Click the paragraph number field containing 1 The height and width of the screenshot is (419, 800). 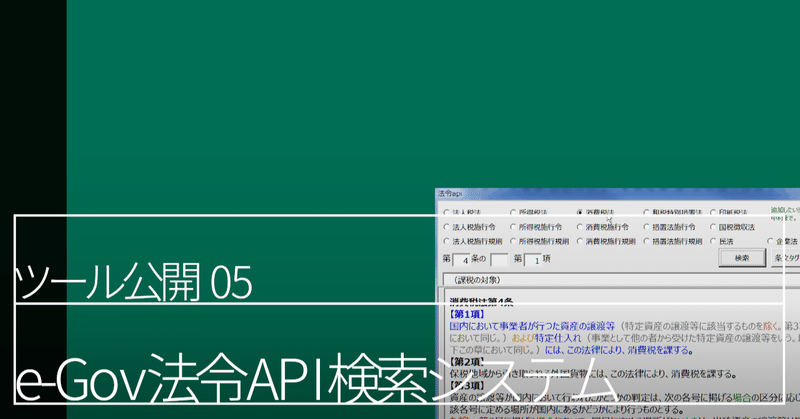[x=532, y=260]
